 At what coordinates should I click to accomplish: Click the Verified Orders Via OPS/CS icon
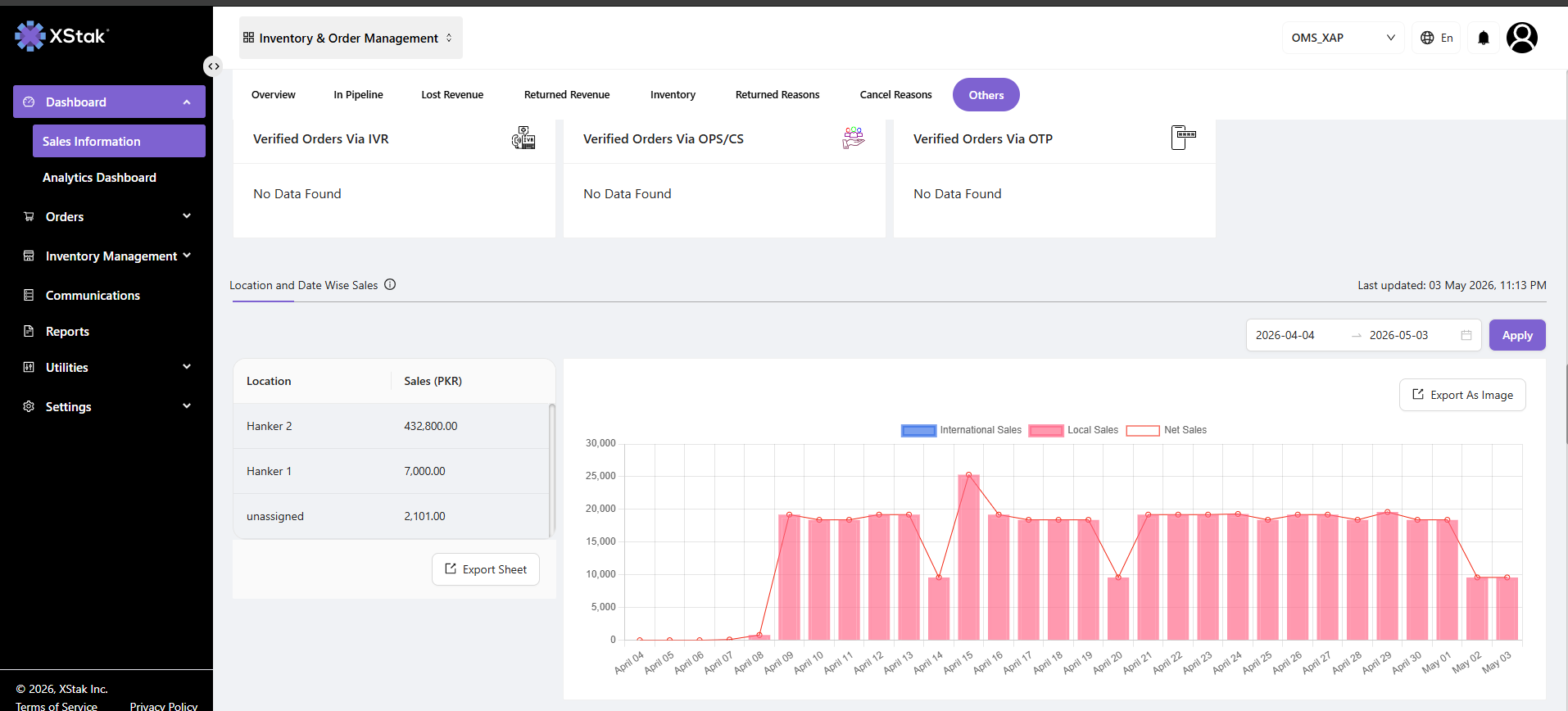click(x=854, y=138)
